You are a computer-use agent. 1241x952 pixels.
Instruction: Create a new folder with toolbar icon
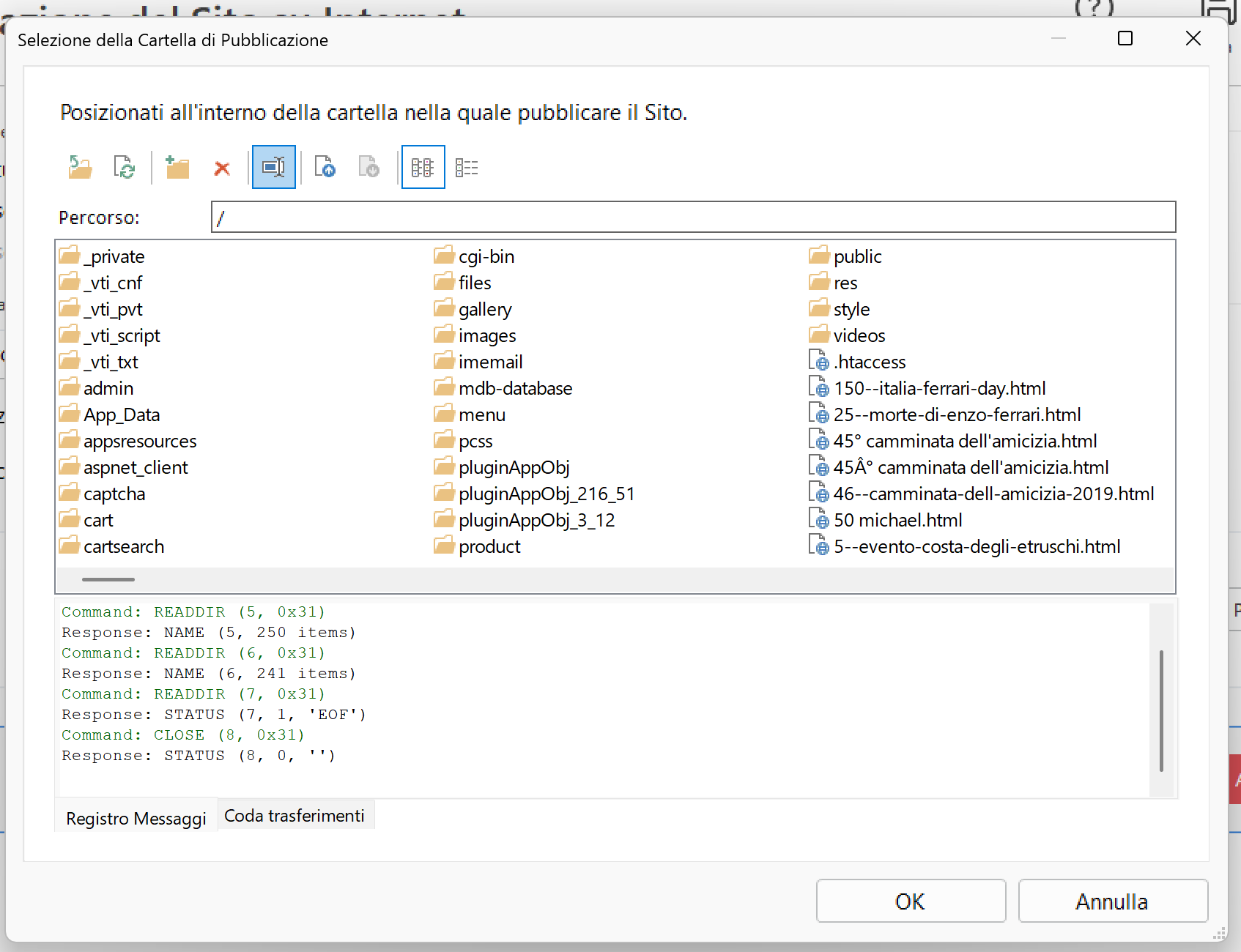tap(177, 168)
